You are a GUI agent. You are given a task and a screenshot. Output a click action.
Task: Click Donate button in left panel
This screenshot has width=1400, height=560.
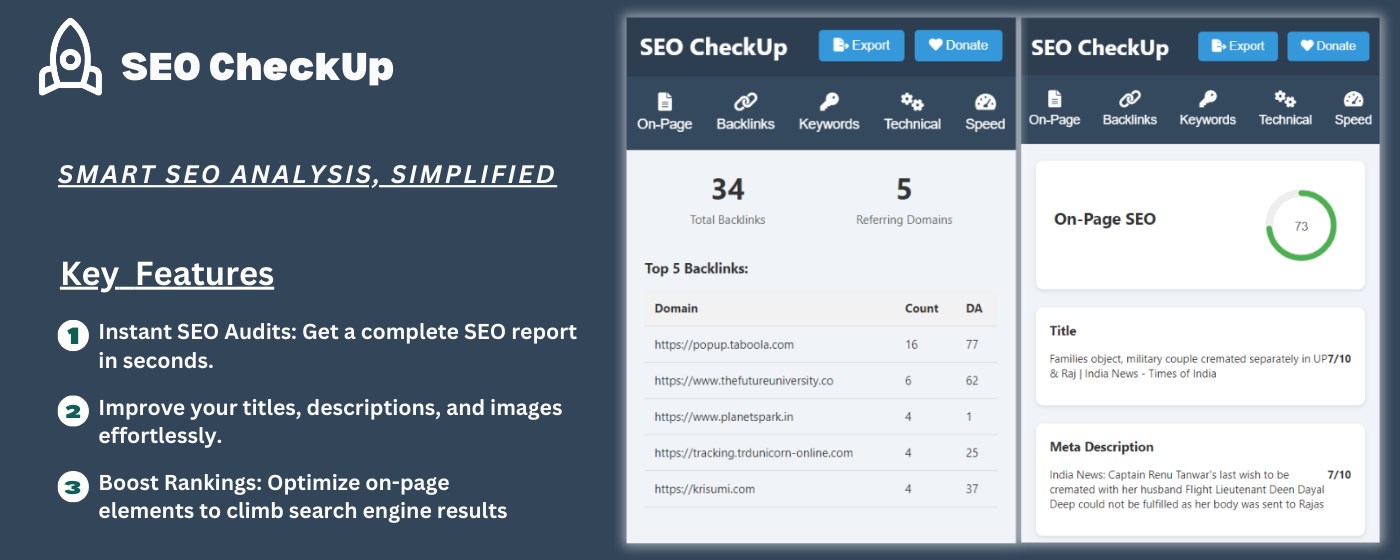click(958, 45)
